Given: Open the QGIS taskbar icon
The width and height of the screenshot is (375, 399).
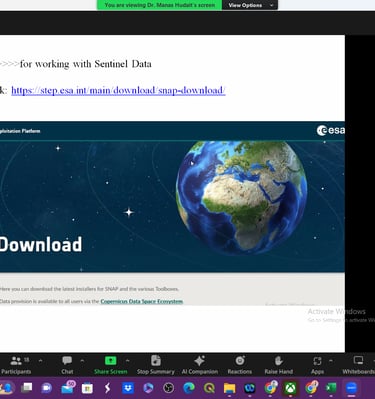Looking at the screenshot, I should (x=209, y=388).
